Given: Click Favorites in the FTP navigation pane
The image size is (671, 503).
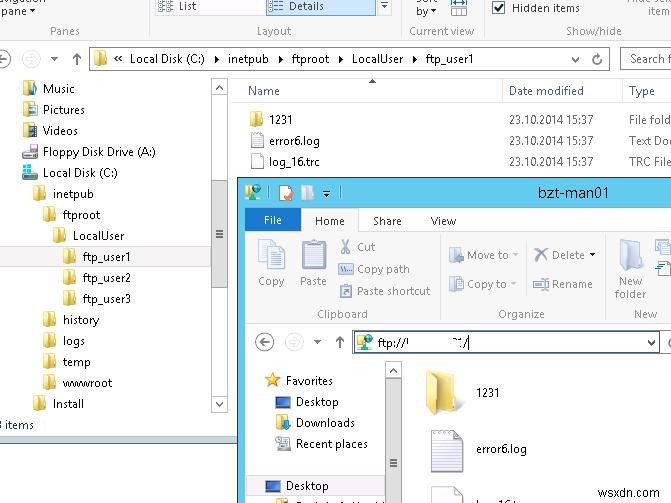Looking at the screenshot, I should click(x=309, y=381).
